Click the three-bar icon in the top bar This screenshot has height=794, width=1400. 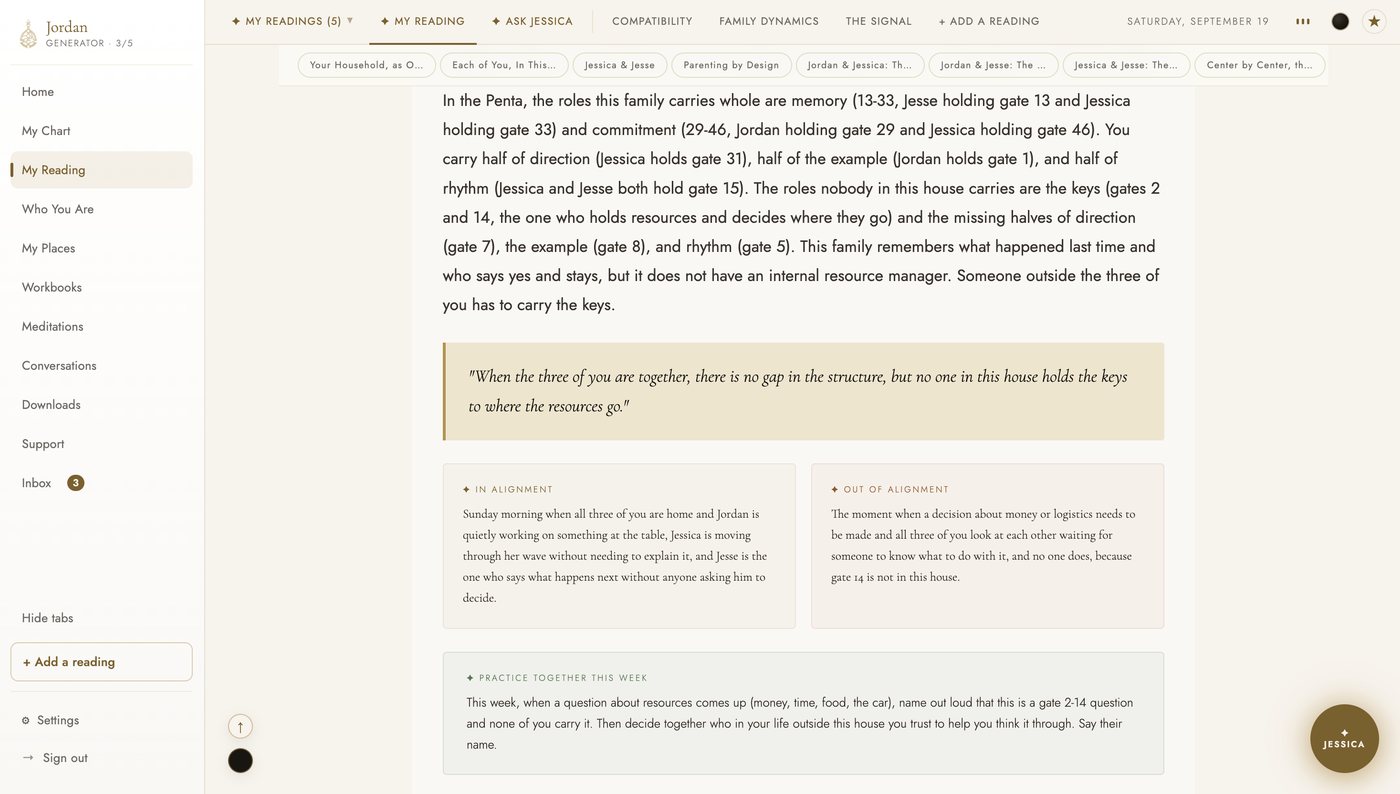pyautogui.click(x=1303, y=21)
